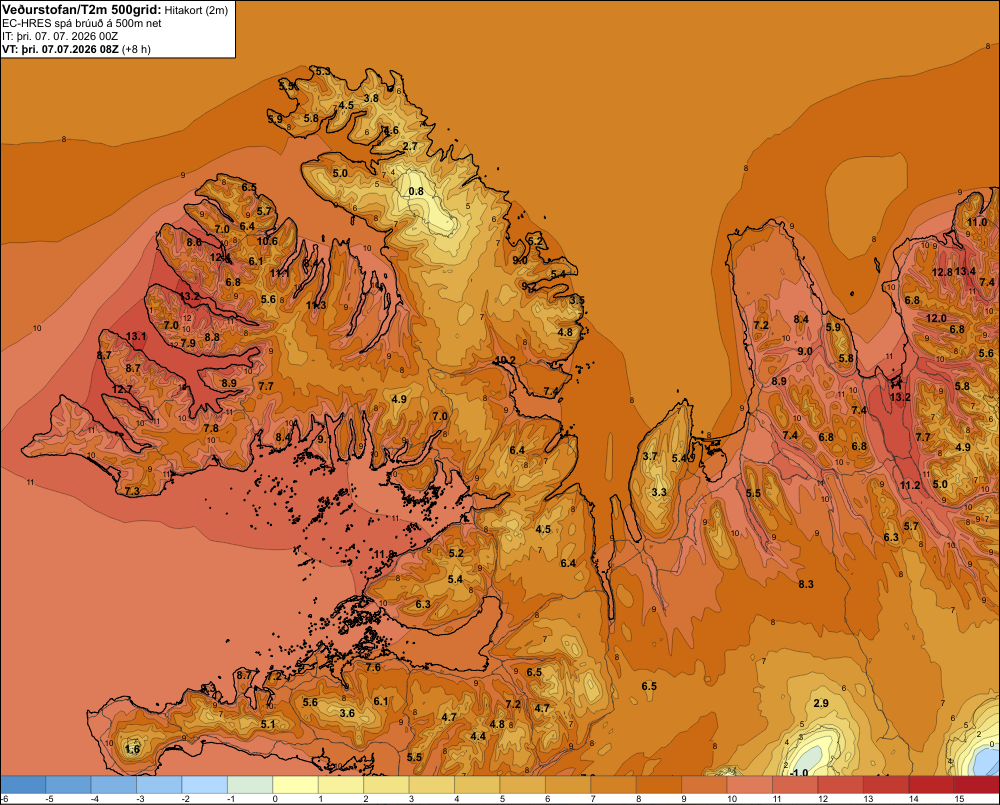Click the legend swatch between -2 and -1
This screenshot has height=805, width=1000.
point(204,785)
